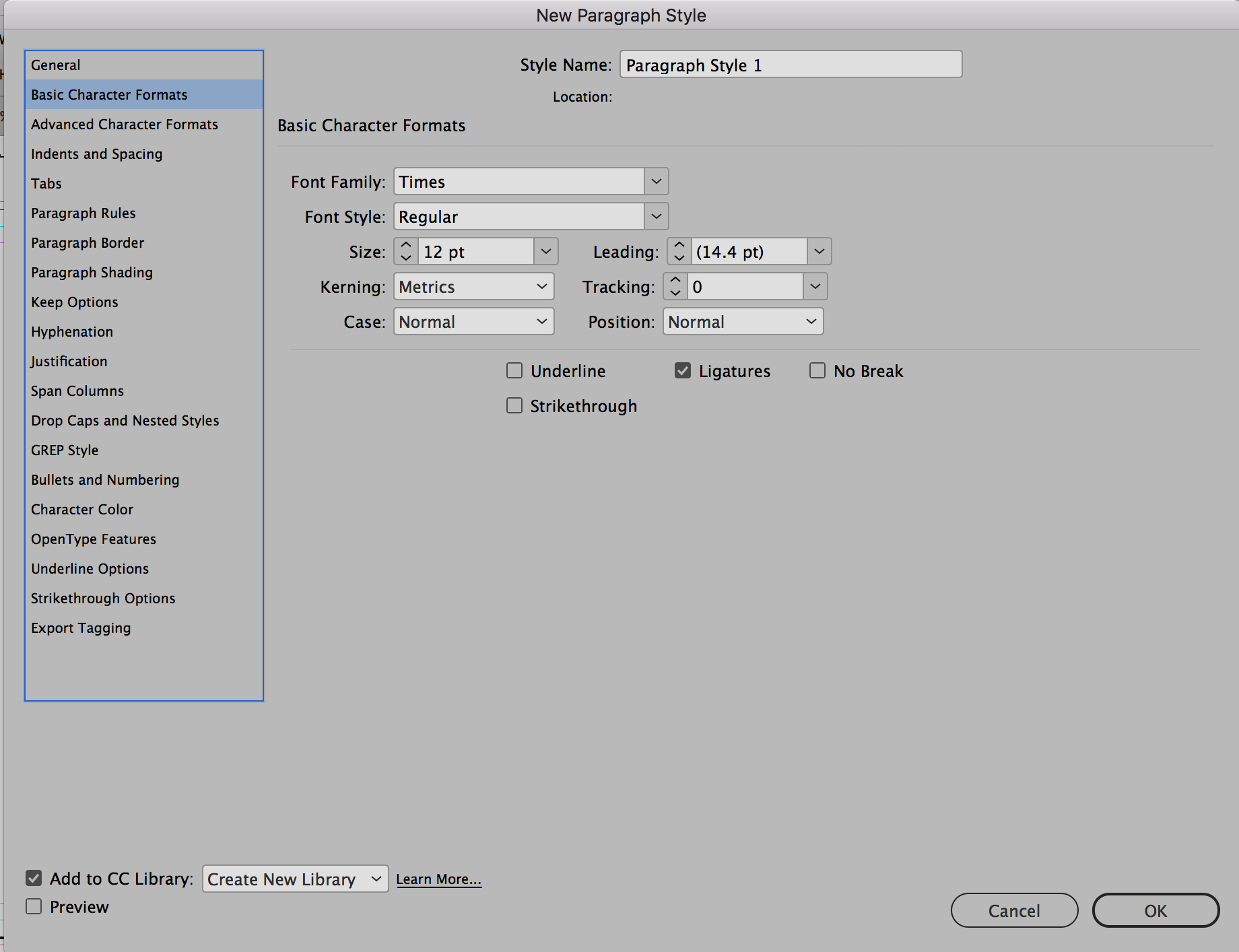
Task: Click the OK button
Action: [x=1155, y=911]
